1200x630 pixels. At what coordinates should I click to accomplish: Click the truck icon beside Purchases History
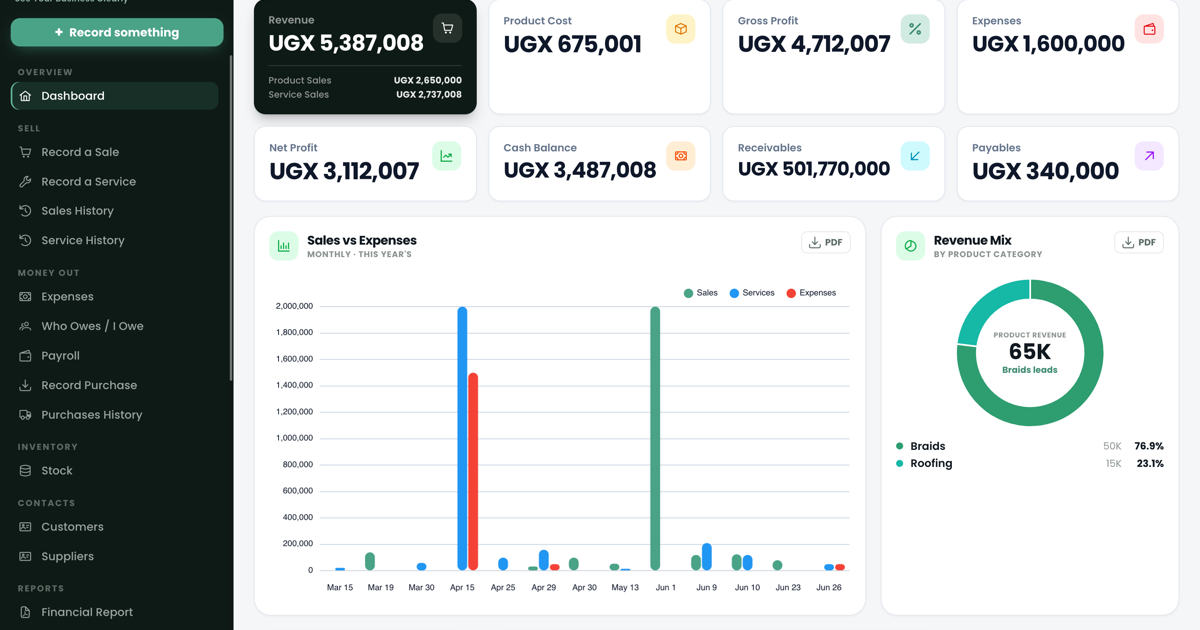pos(26,415)
